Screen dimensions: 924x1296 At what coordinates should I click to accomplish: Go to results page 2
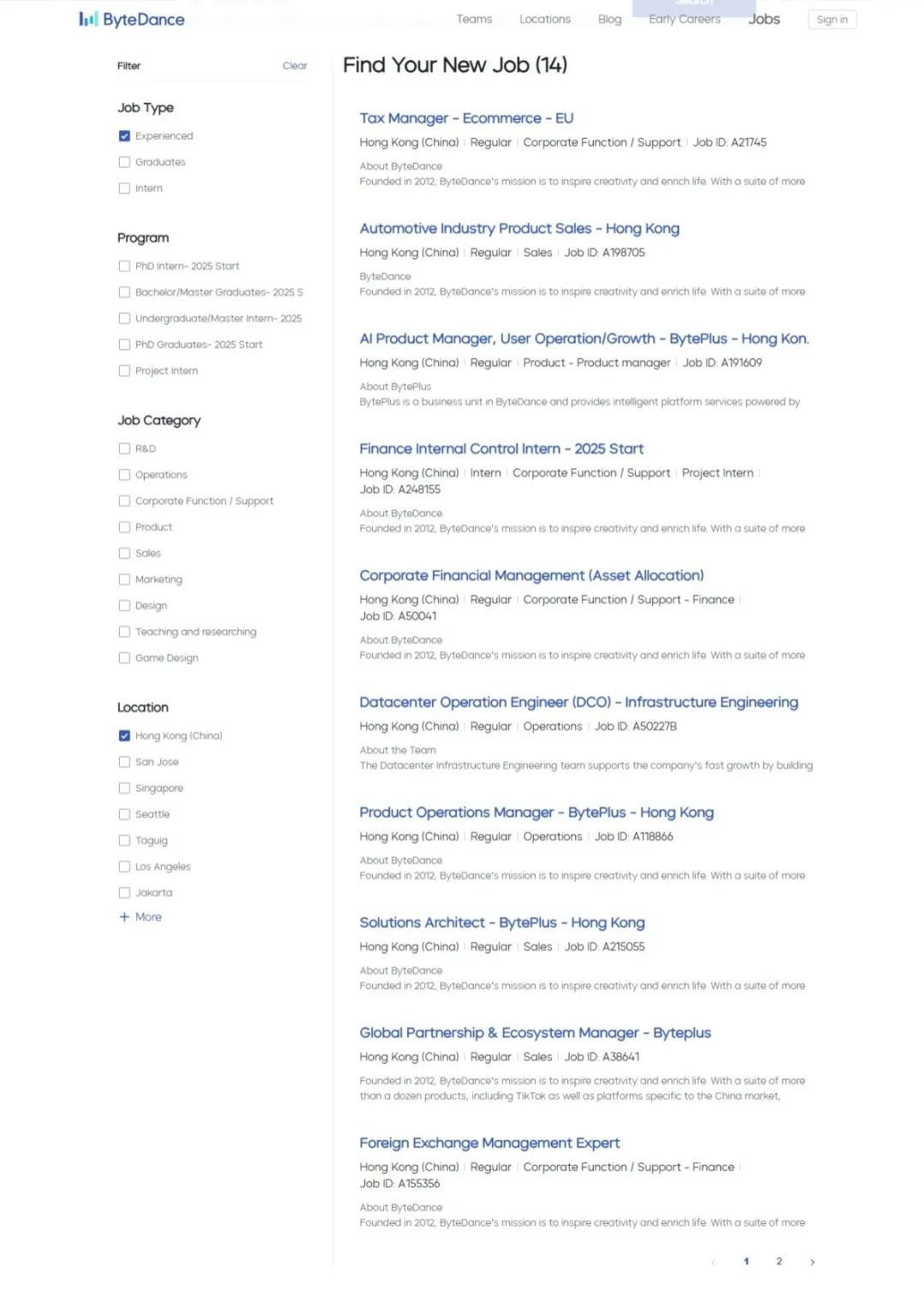pyautogui.click(x=779, y=1262)
